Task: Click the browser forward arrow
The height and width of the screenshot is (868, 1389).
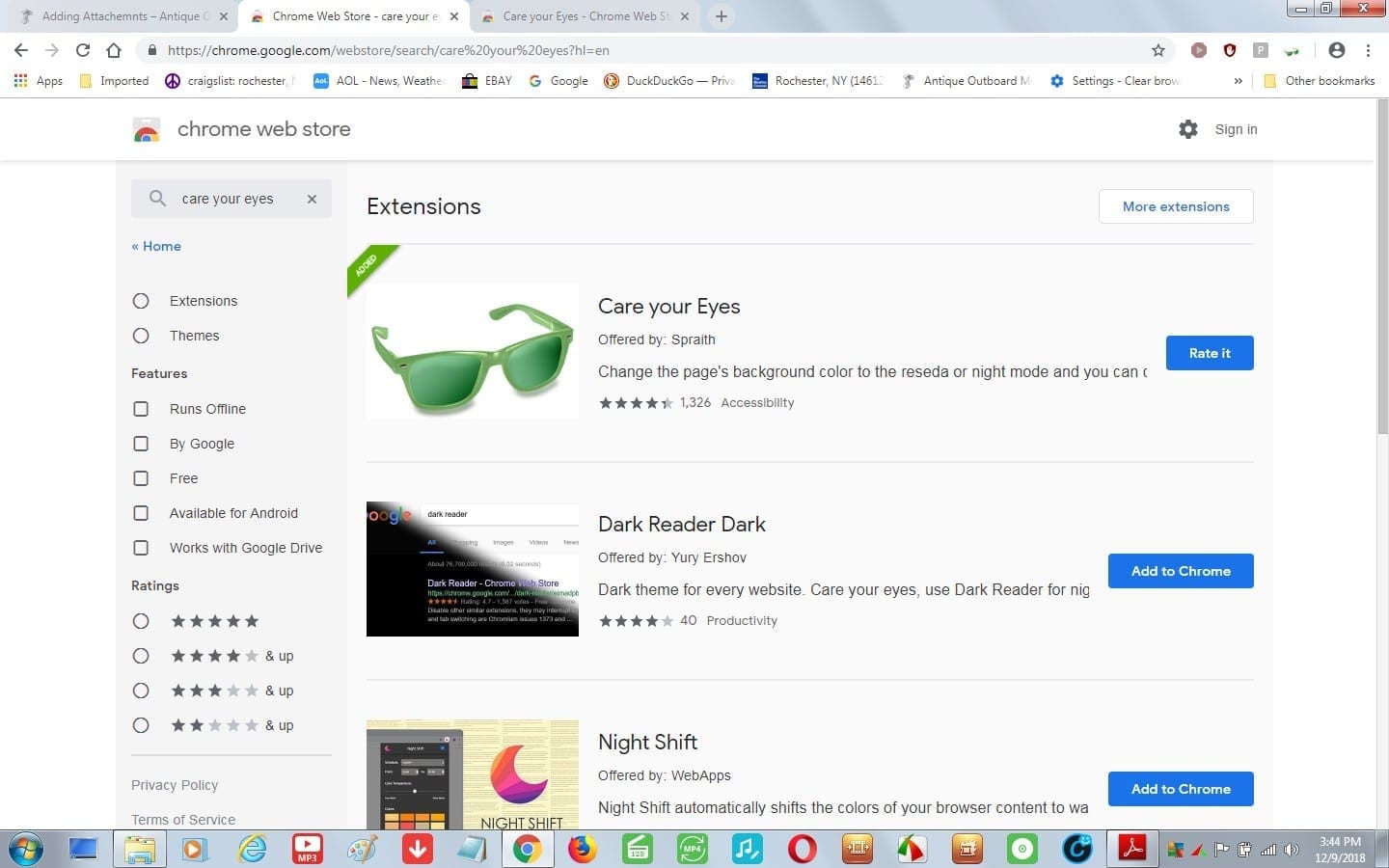Action: (x=52, y=50)
